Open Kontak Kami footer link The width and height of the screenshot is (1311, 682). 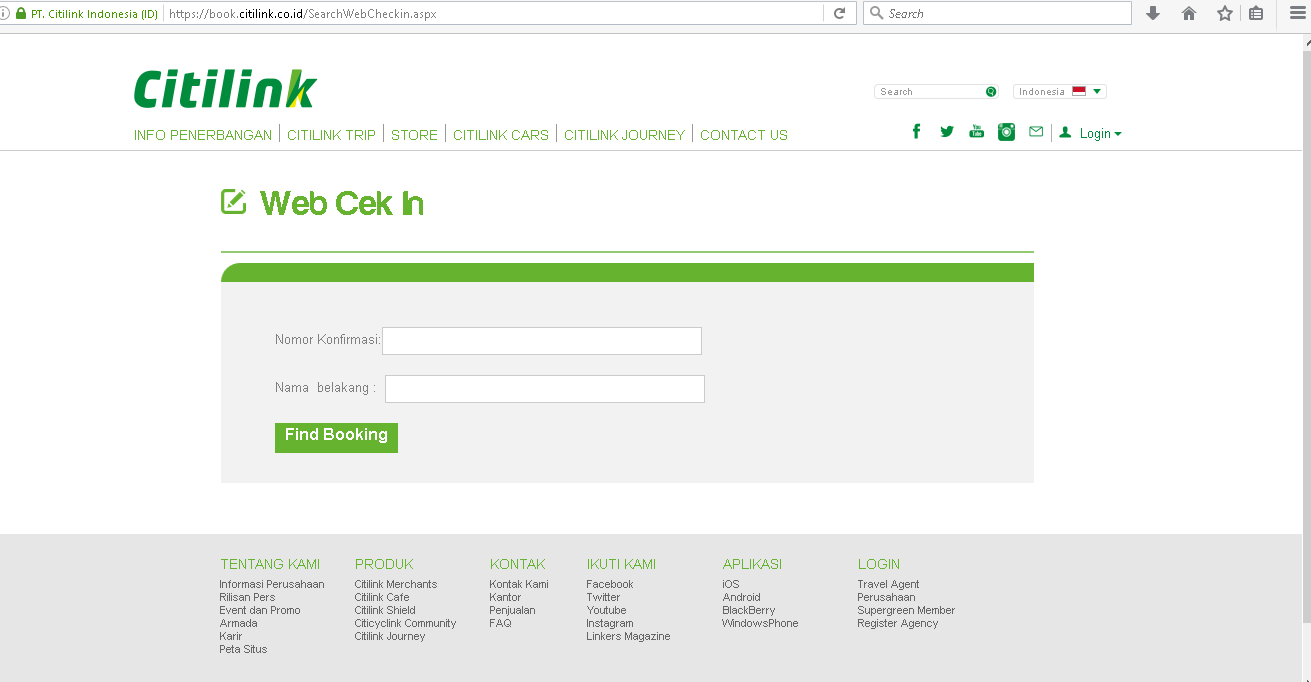[x=519, y=584]
